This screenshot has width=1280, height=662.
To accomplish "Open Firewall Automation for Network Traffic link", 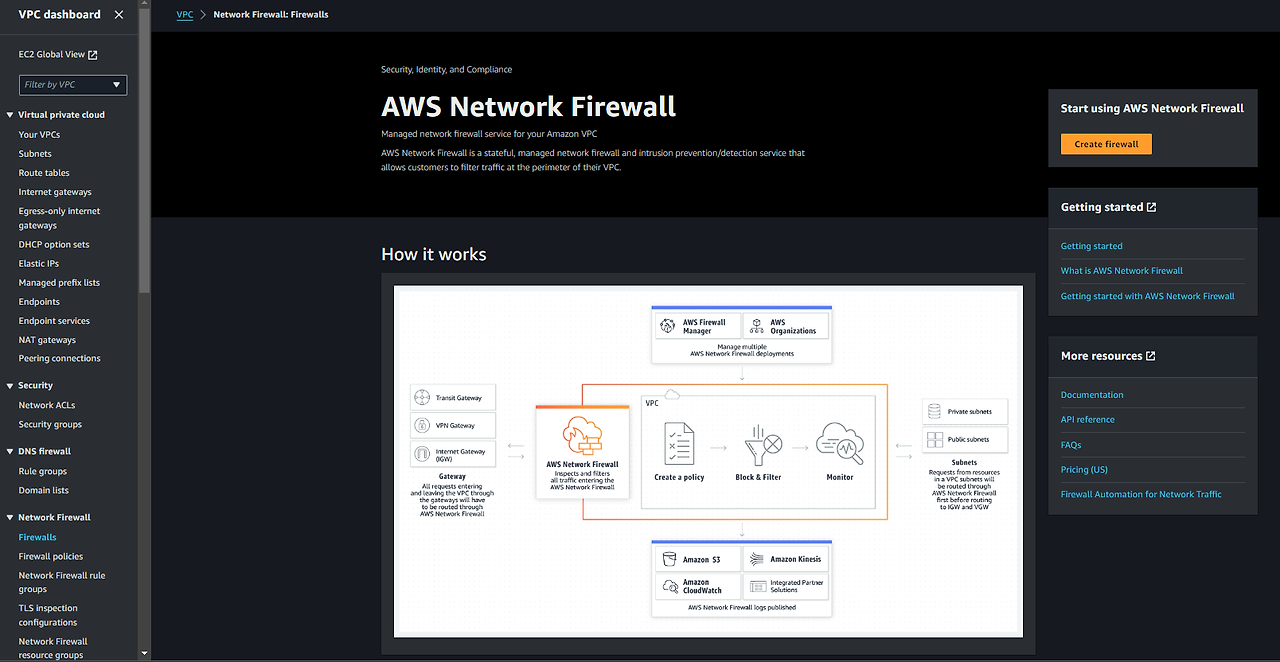I will coord(1141,495).
